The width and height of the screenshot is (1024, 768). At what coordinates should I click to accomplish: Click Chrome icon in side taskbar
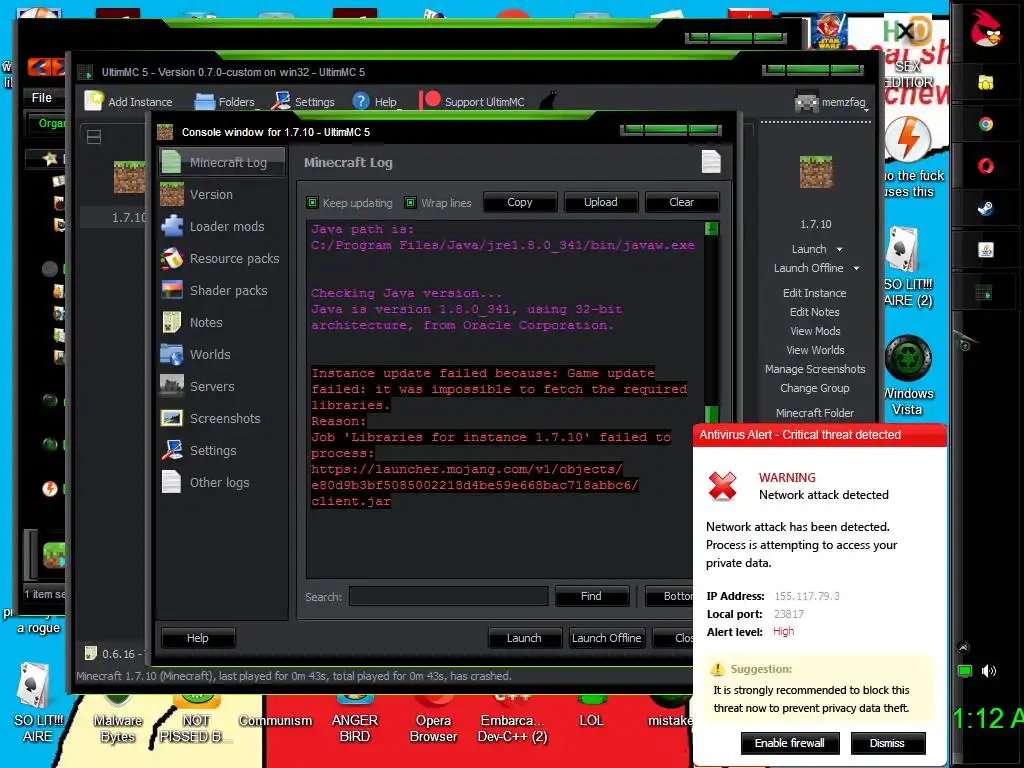pos(985,124)
